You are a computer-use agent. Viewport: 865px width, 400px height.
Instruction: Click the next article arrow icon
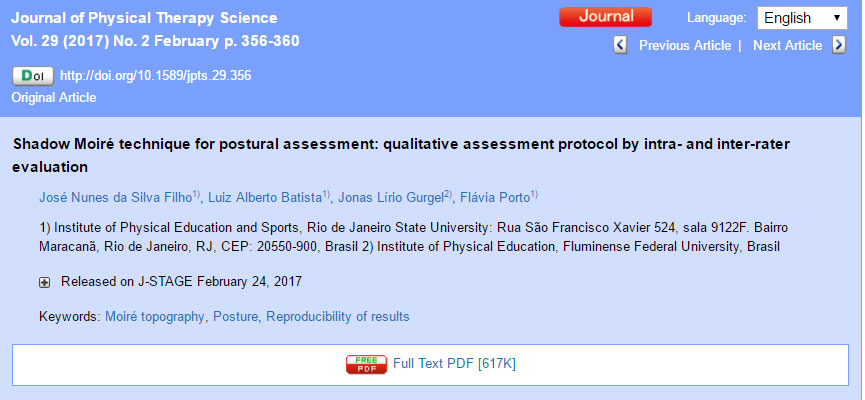838,45
